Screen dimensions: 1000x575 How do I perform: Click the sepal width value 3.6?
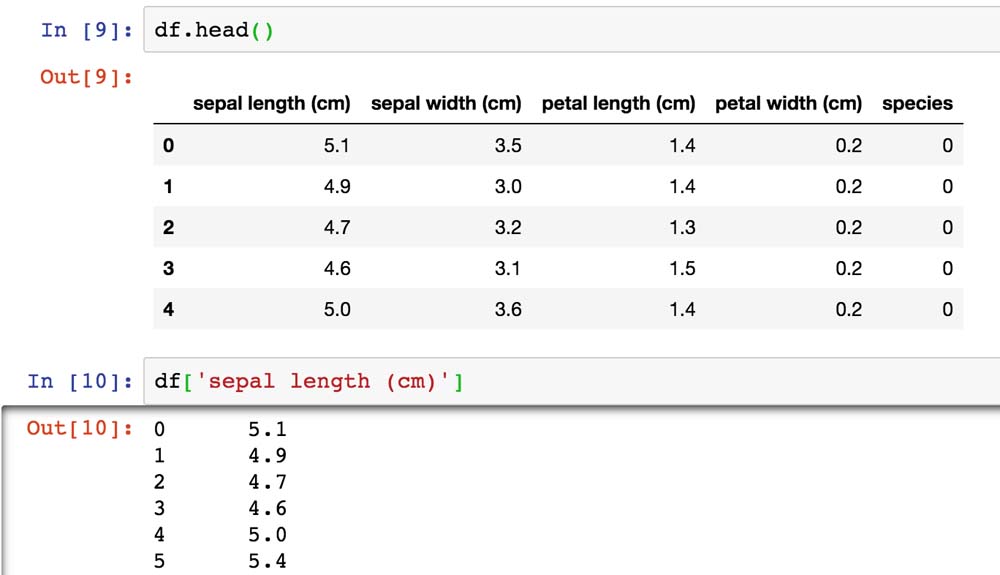[x=508, y=310]
